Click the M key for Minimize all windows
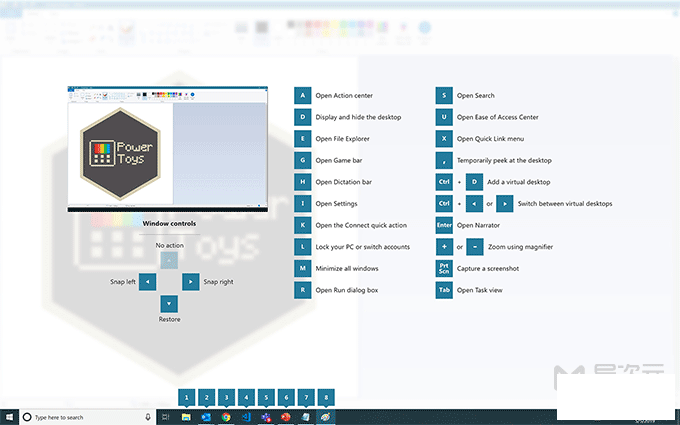Screen dimensions: 680x425 coord(302,268)
